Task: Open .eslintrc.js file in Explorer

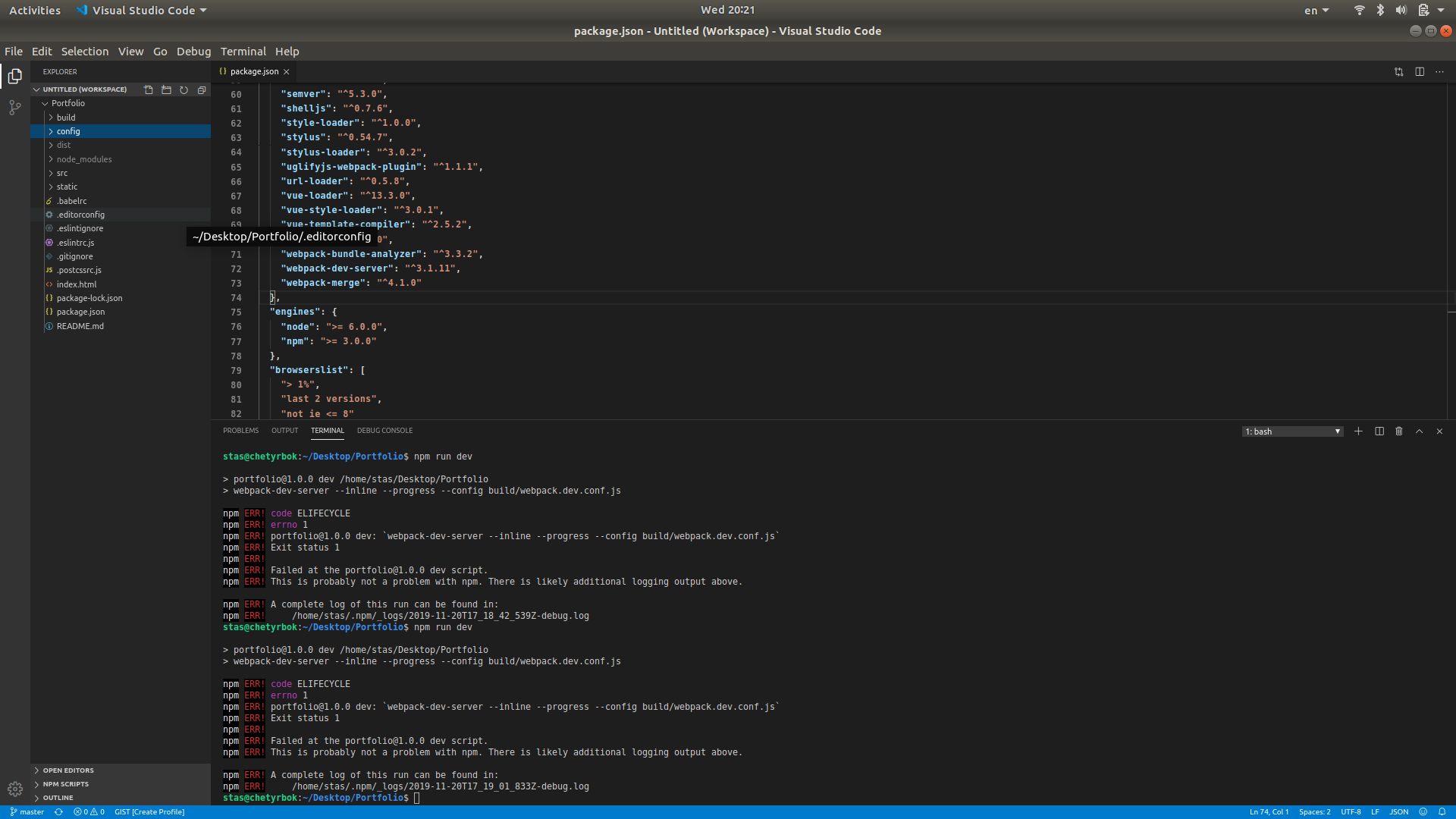Action: 121,243
